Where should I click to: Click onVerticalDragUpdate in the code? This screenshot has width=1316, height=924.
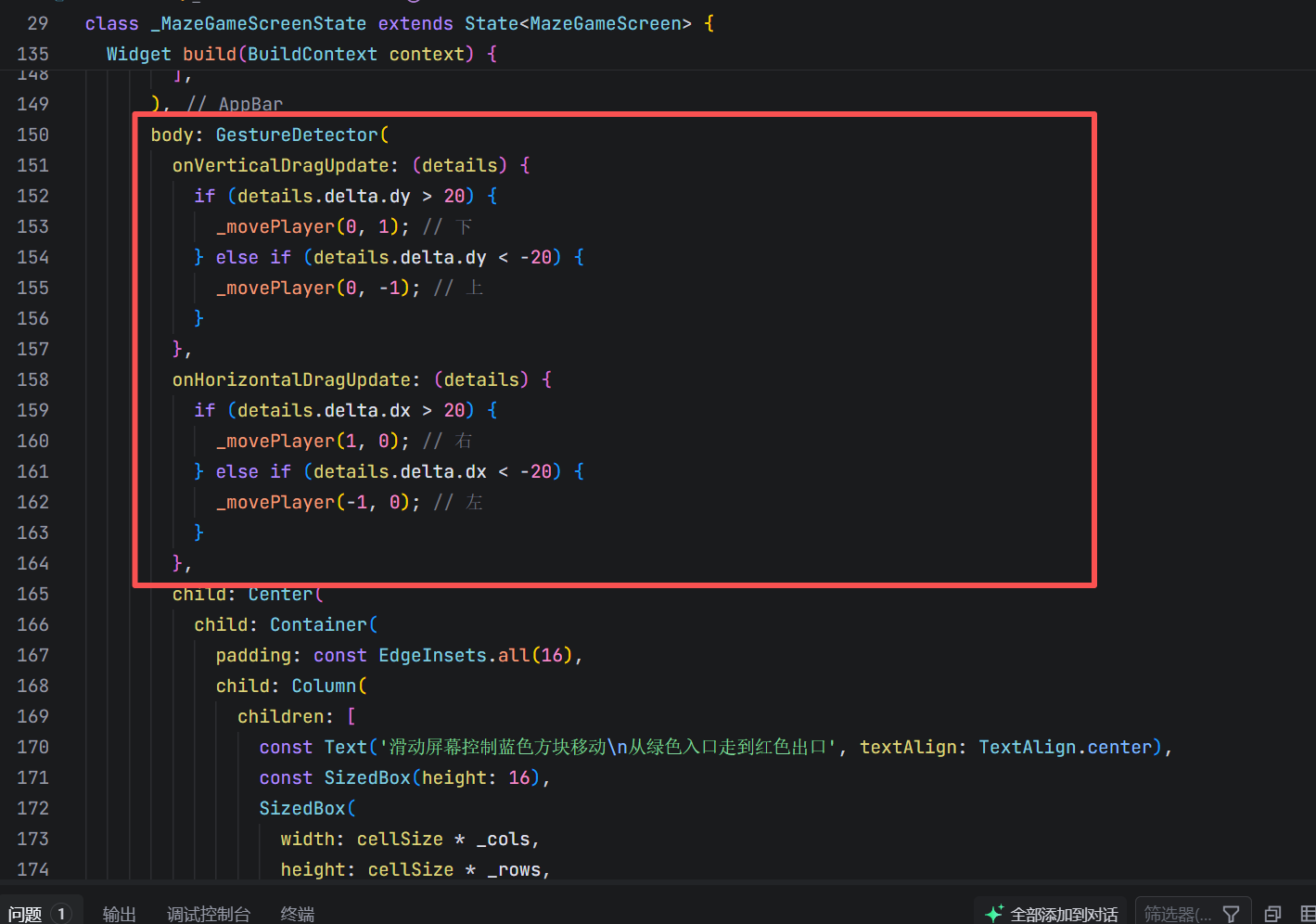pos(280,165)
